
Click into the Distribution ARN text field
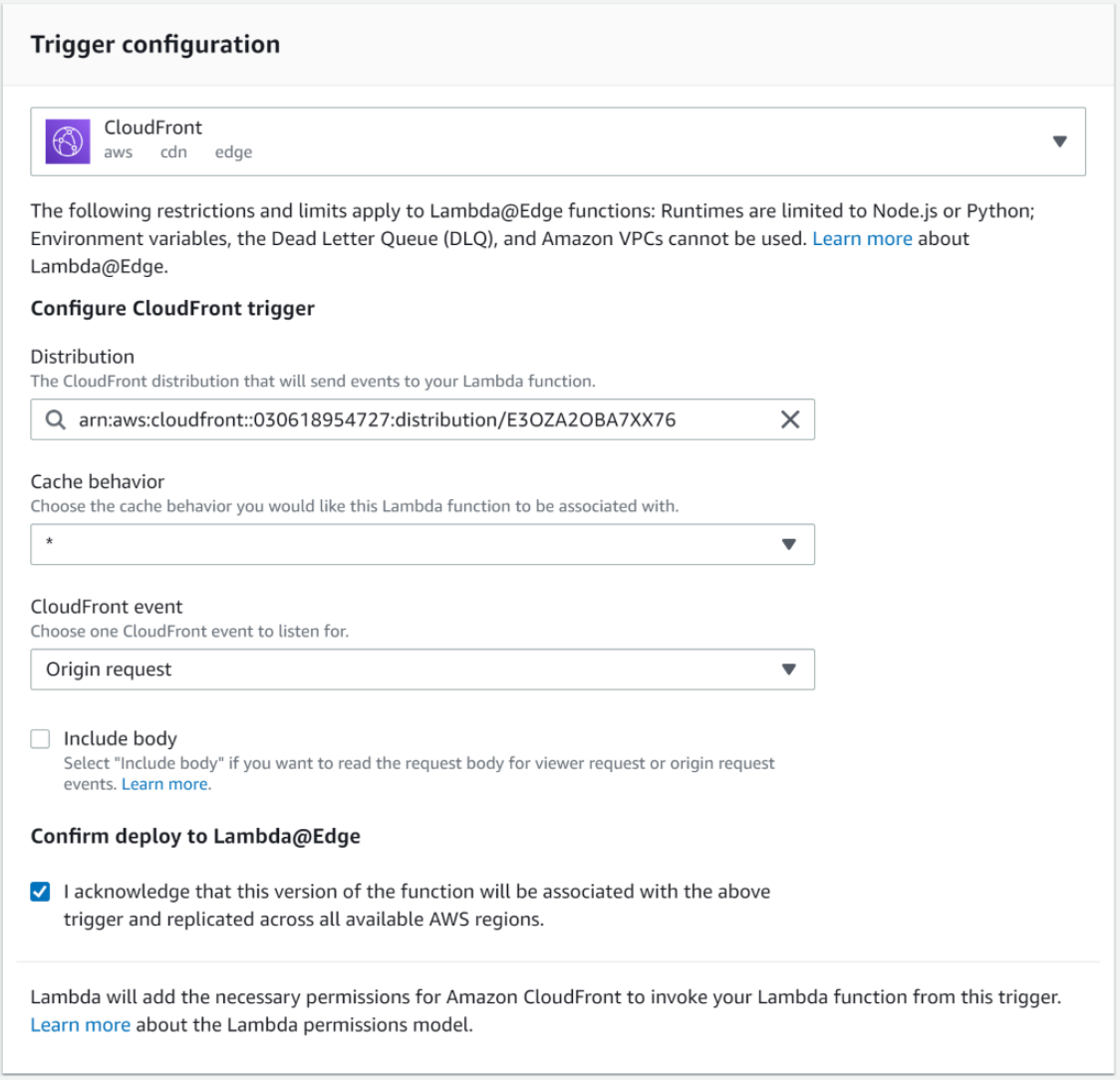click(x=399, y=420)
